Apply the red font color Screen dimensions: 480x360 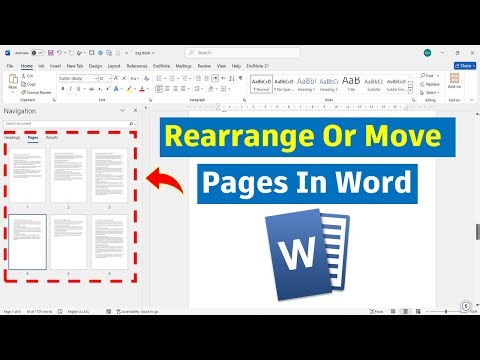point(142,89)
